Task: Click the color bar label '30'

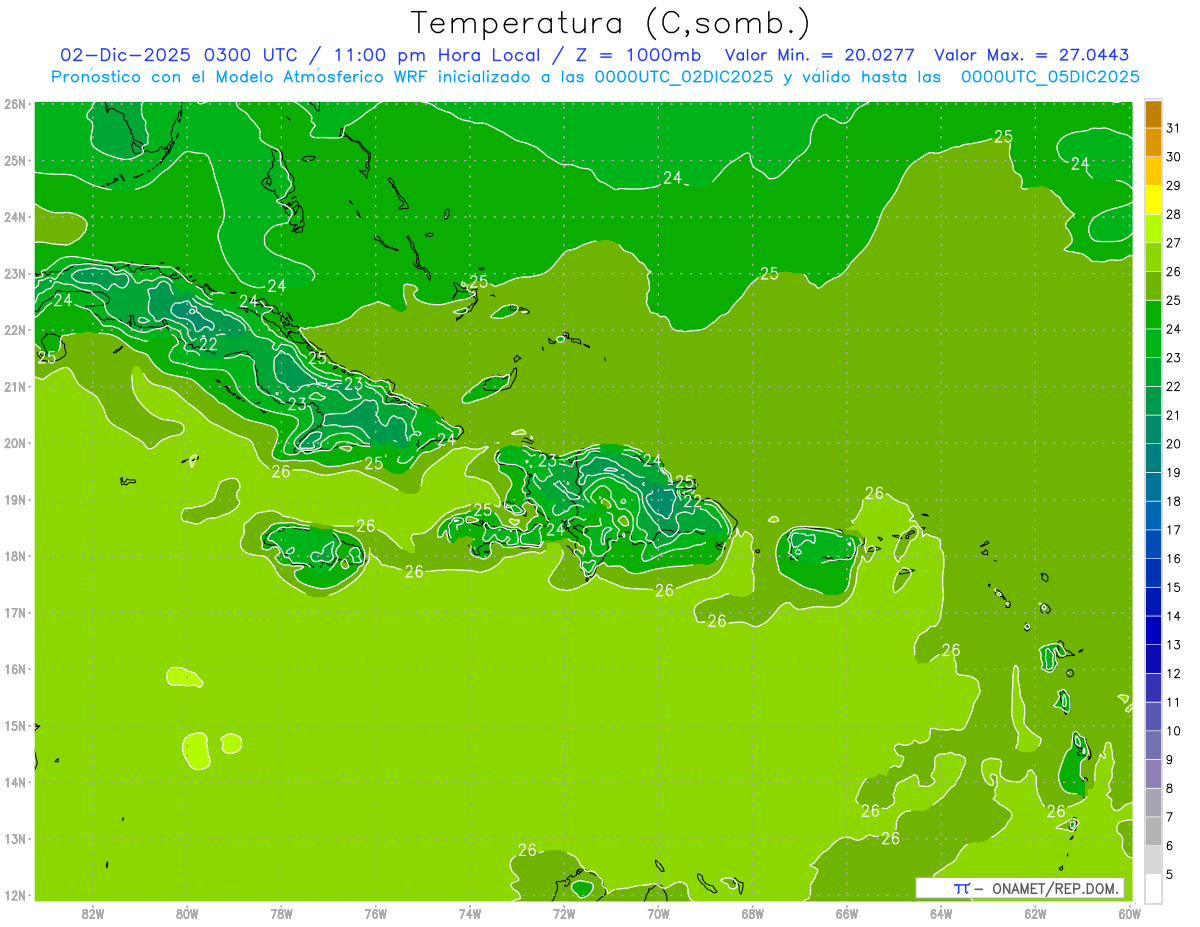Action: click(x=1173, y=157)
